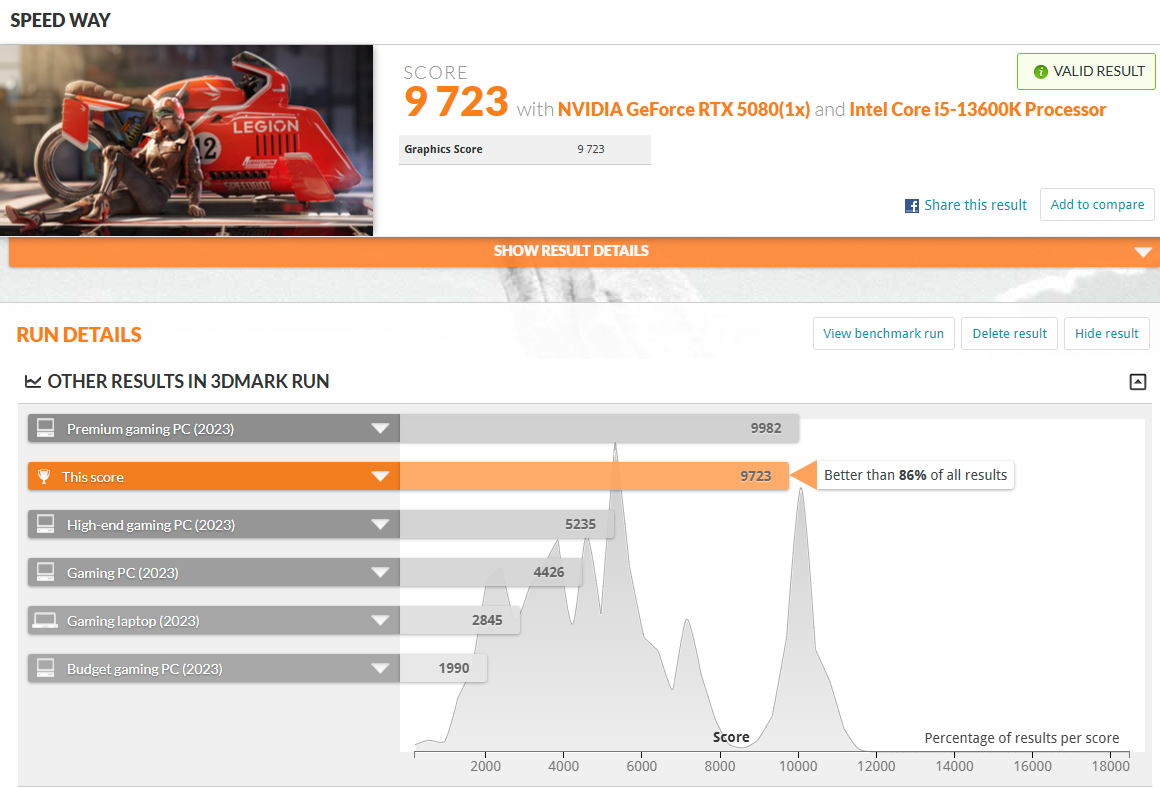This screenshot has height=788, width=1160.
Task: Click the orange 9723 score bar
Action: point(594,476)
